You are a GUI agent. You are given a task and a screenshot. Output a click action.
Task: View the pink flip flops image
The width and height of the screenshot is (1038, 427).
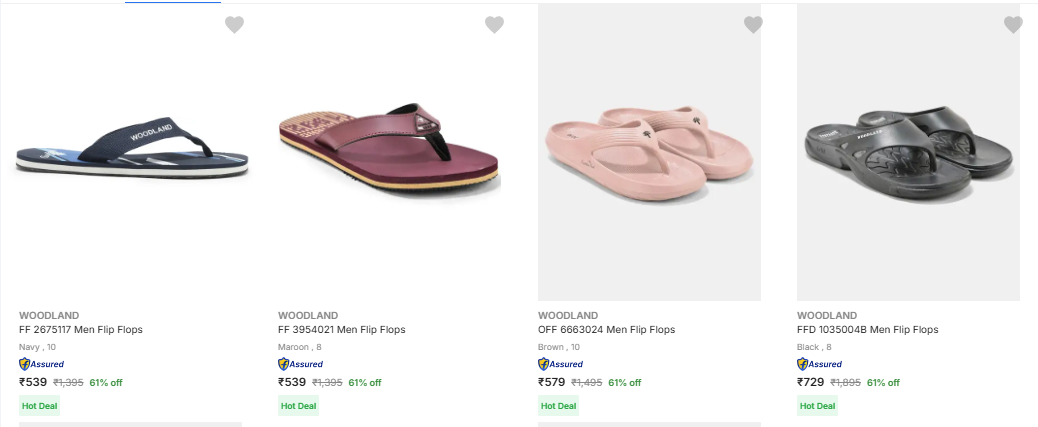[649, 150]
